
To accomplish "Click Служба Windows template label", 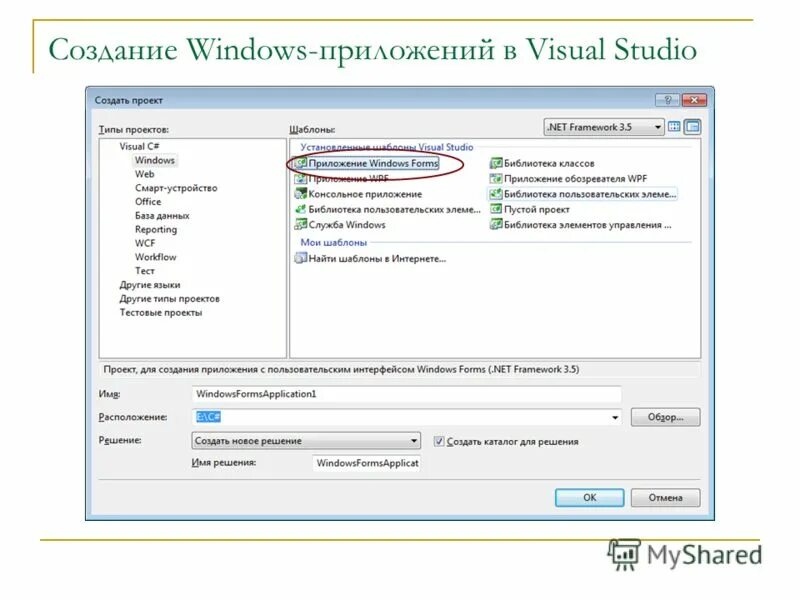I will [x=347, y=224].
